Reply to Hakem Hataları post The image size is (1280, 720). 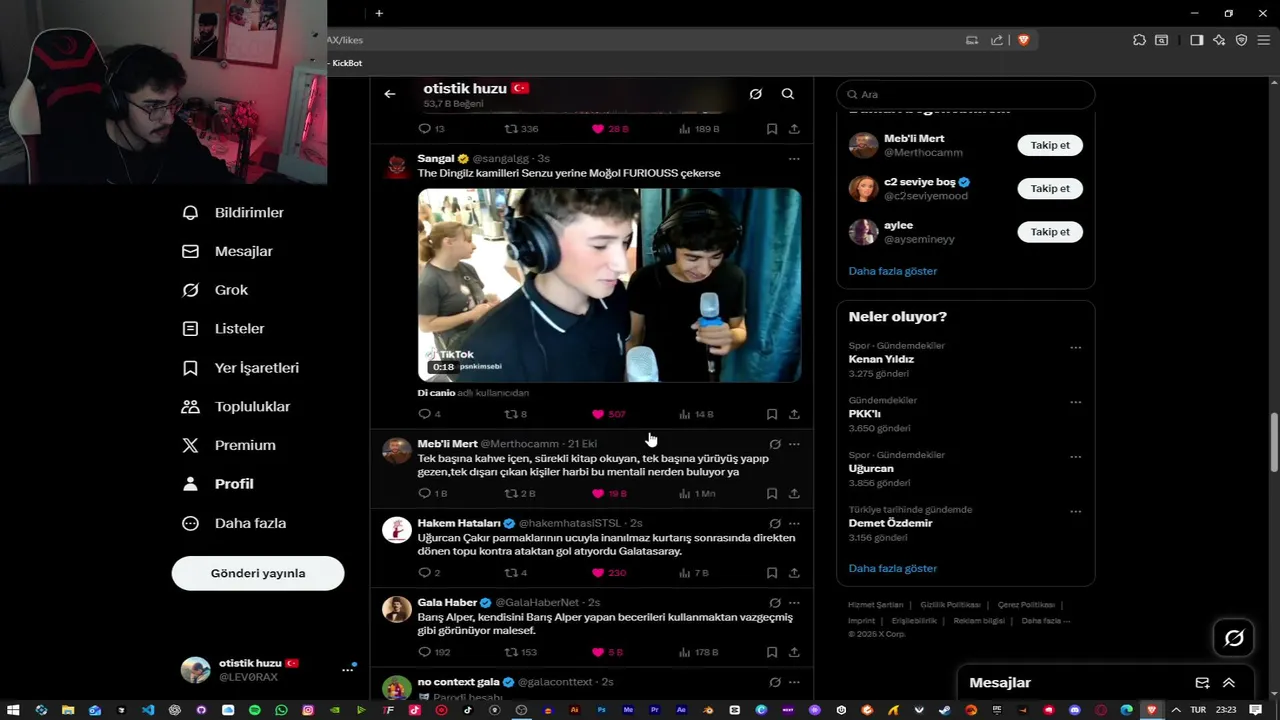coord(424,573)
